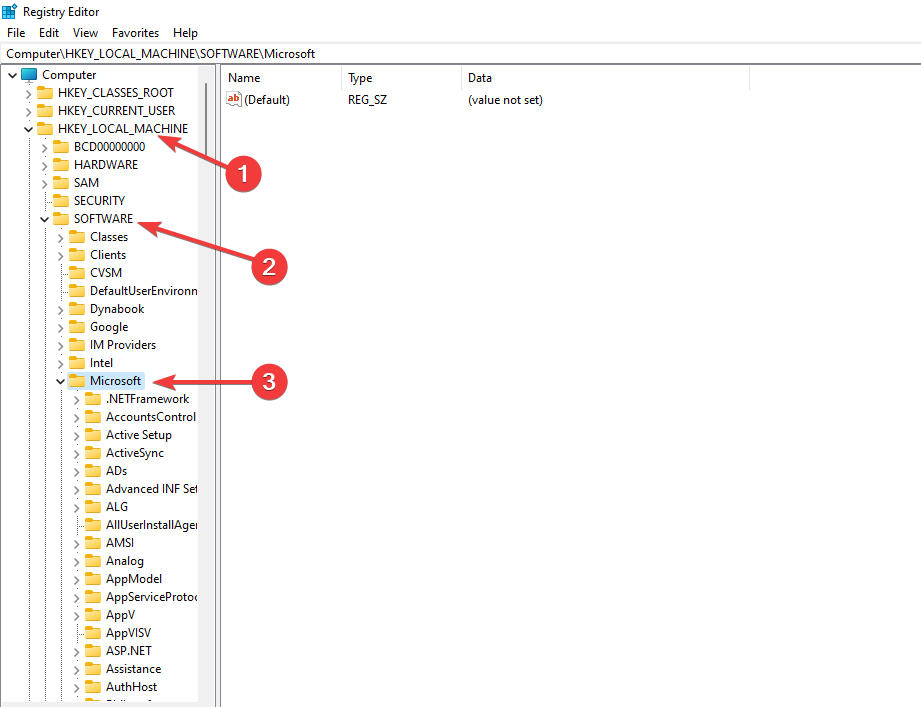Click the SOFTWARE folder icon
This screenshot has height=707, width=921.
click(x=60, y=218)
